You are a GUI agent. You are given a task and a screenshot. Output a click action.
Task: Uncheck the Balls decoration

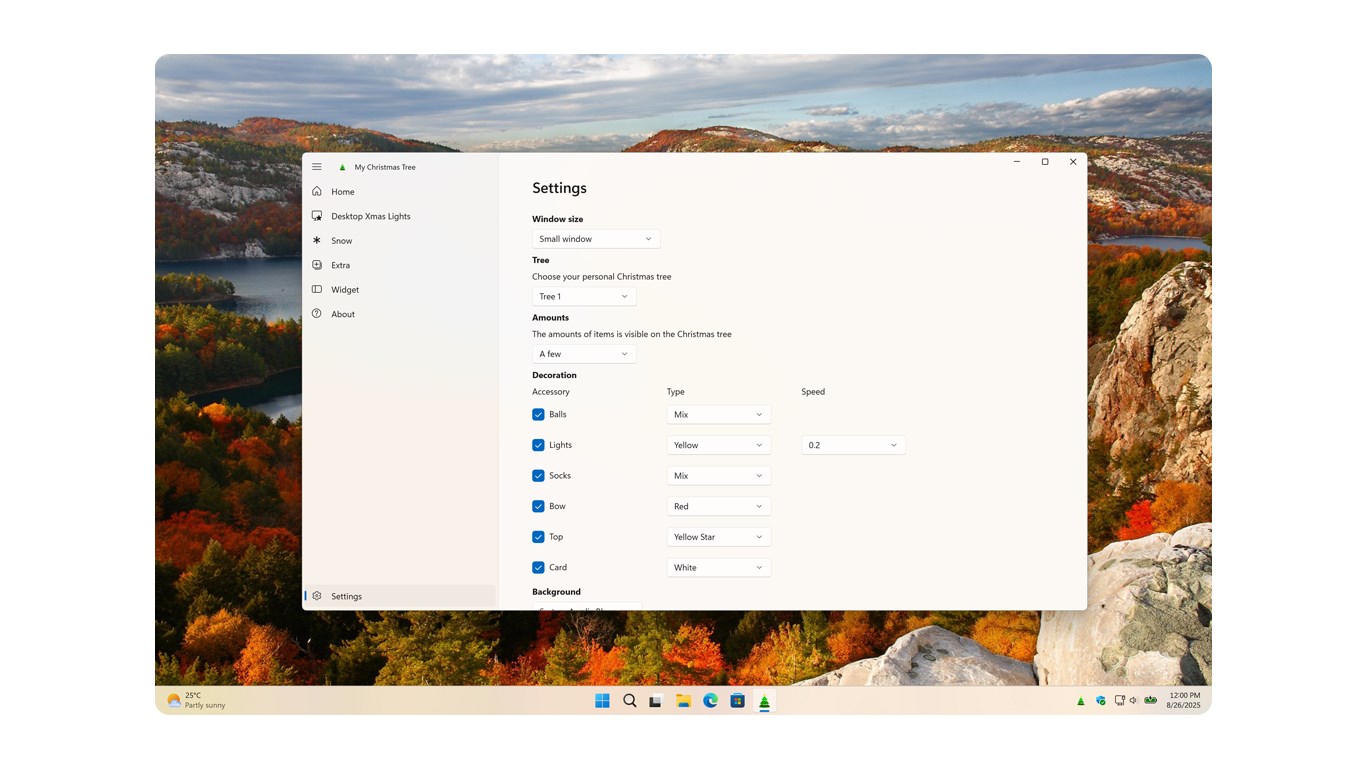pyautogui.click(x=538, y=414)
